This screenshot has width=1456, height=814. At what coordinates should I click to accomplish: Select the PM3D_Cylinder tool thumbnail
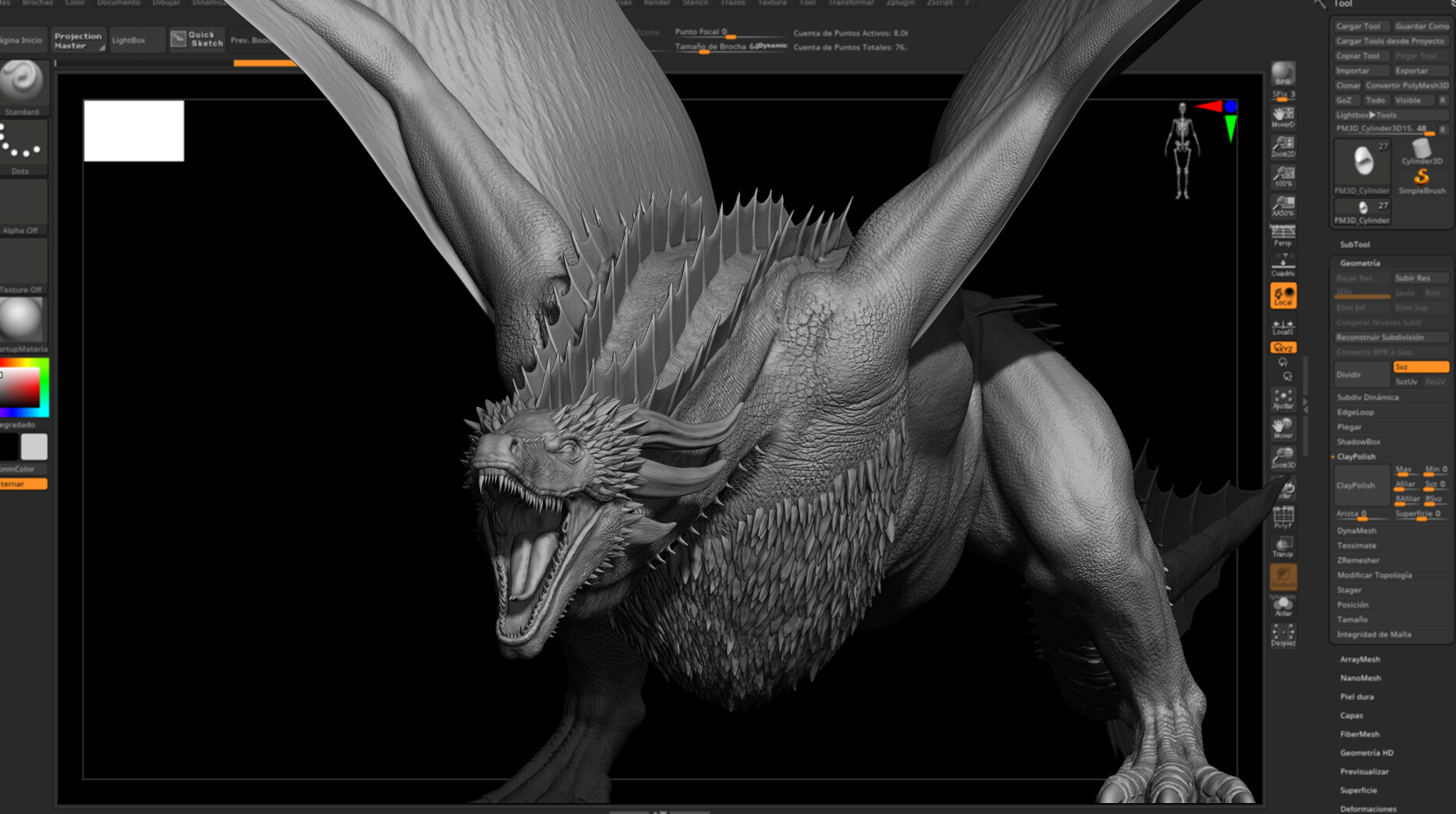coord(1361,164)
